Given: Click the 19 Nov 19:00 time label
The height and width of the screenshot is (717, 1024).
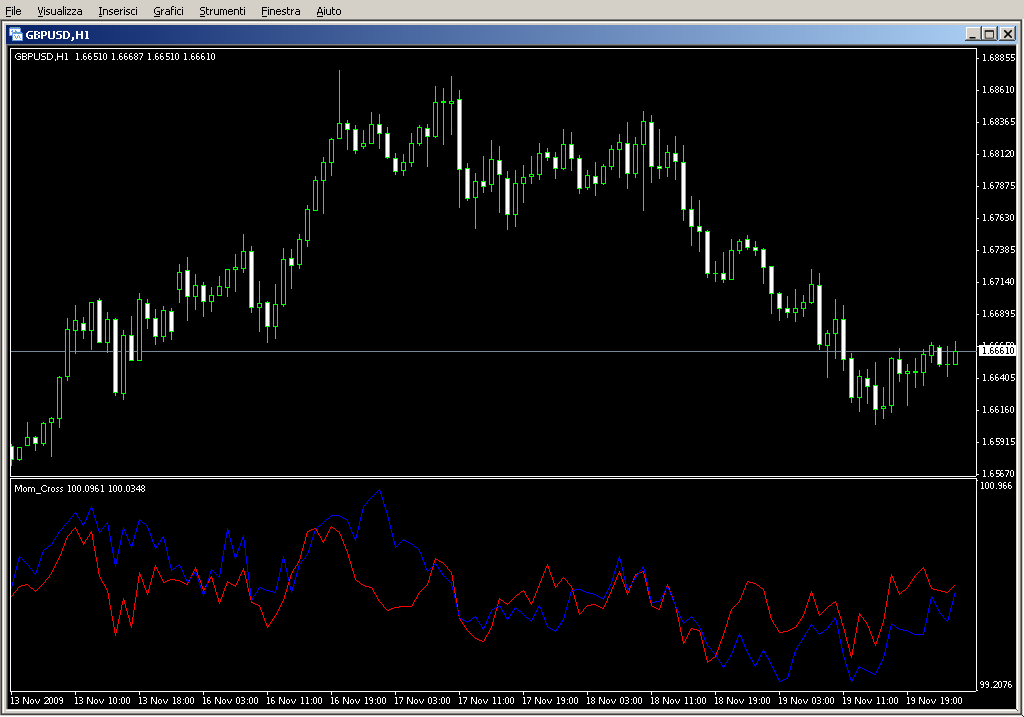Looking at the screenshot, I should click(934, 701).
